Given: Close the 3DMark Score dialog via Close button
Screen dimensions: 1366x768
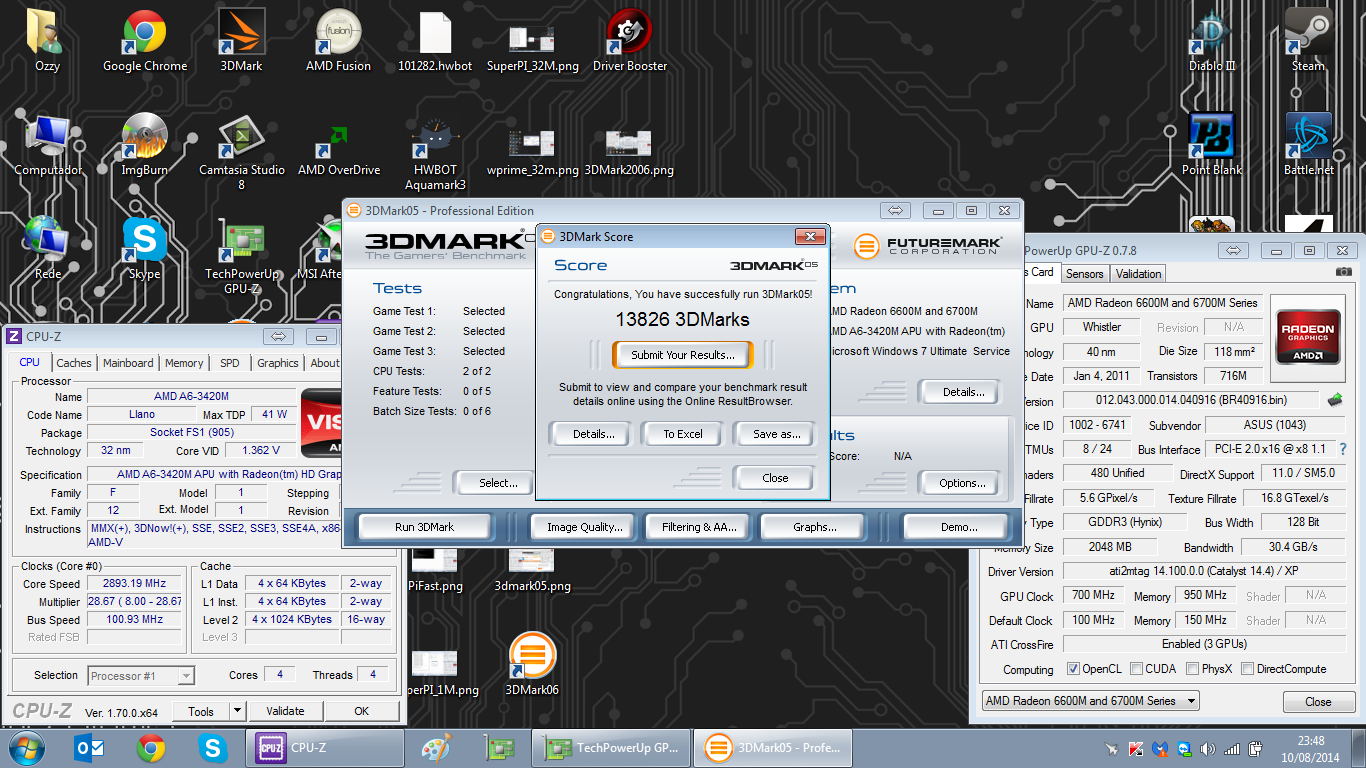Looking at the screenshot, I should click(775, 478).
